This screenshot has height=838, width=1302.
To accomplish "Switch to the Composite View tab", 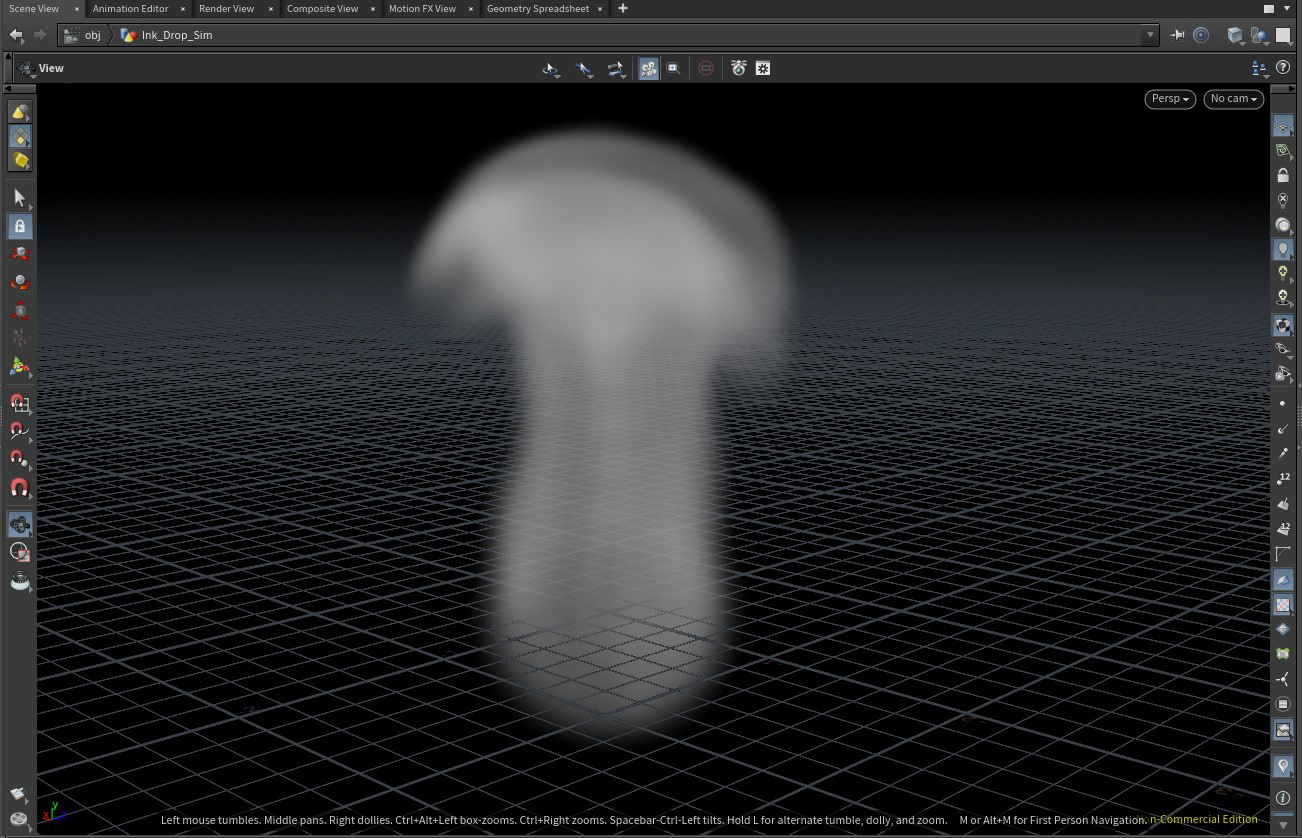I will point(322,8).
